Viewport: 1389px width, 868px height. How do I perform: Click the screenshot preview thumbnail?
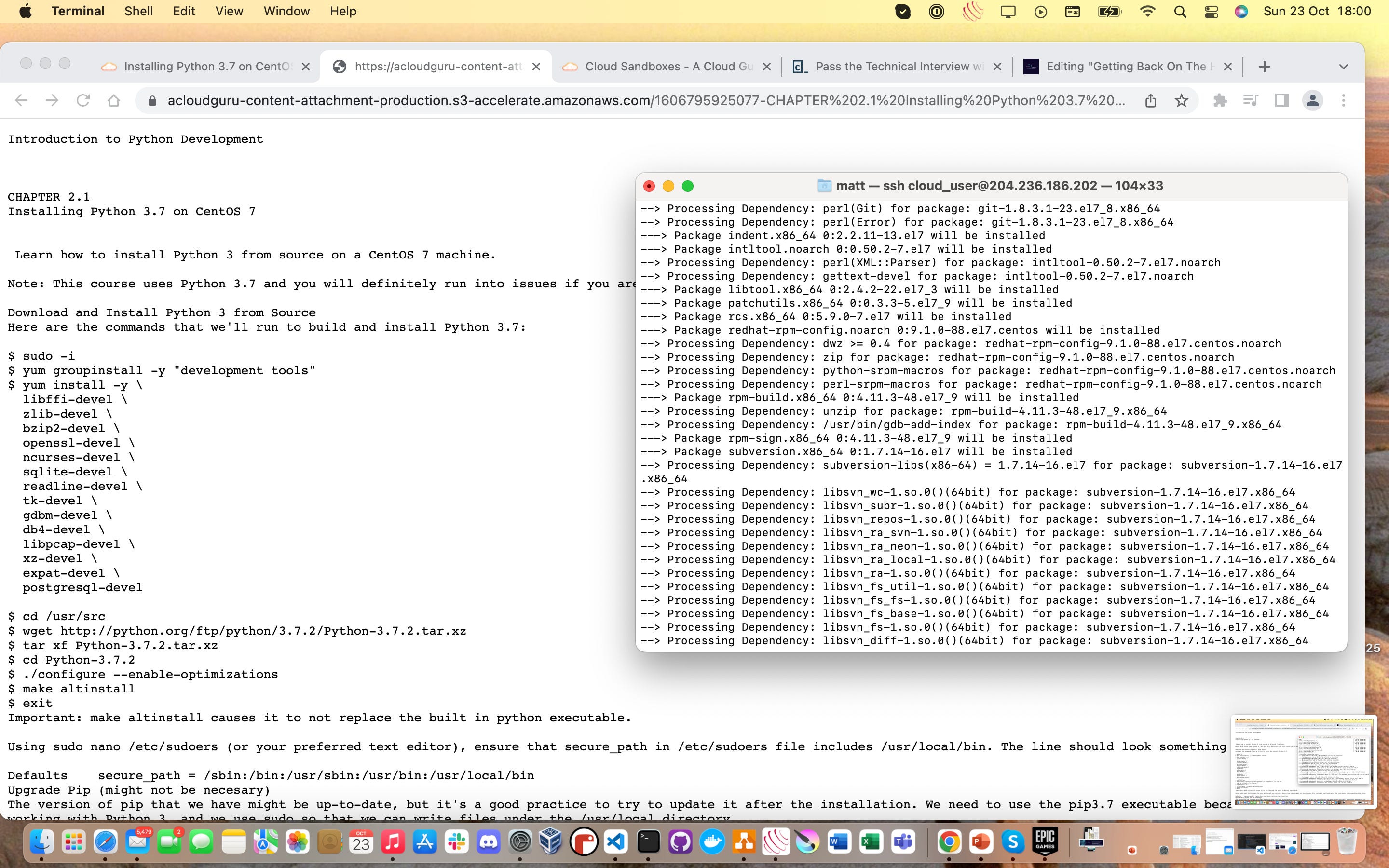(1303, 760)
